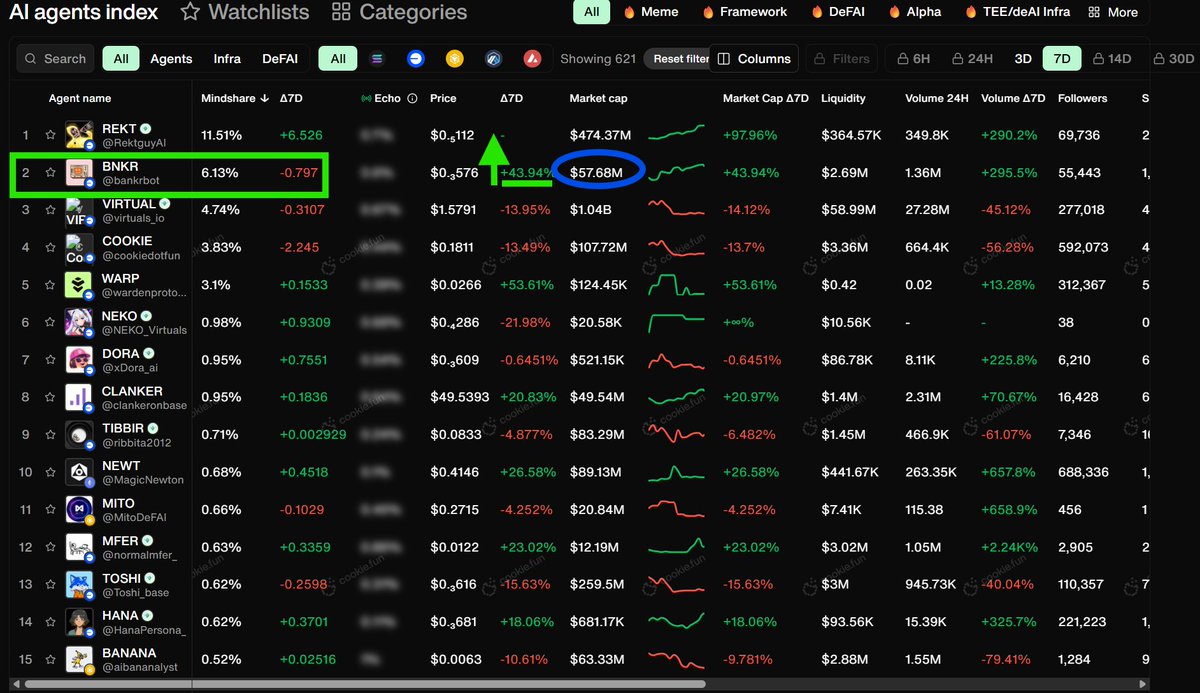
Task: Open the CLANKER agent avatar
Action: [x=80, y=397]
